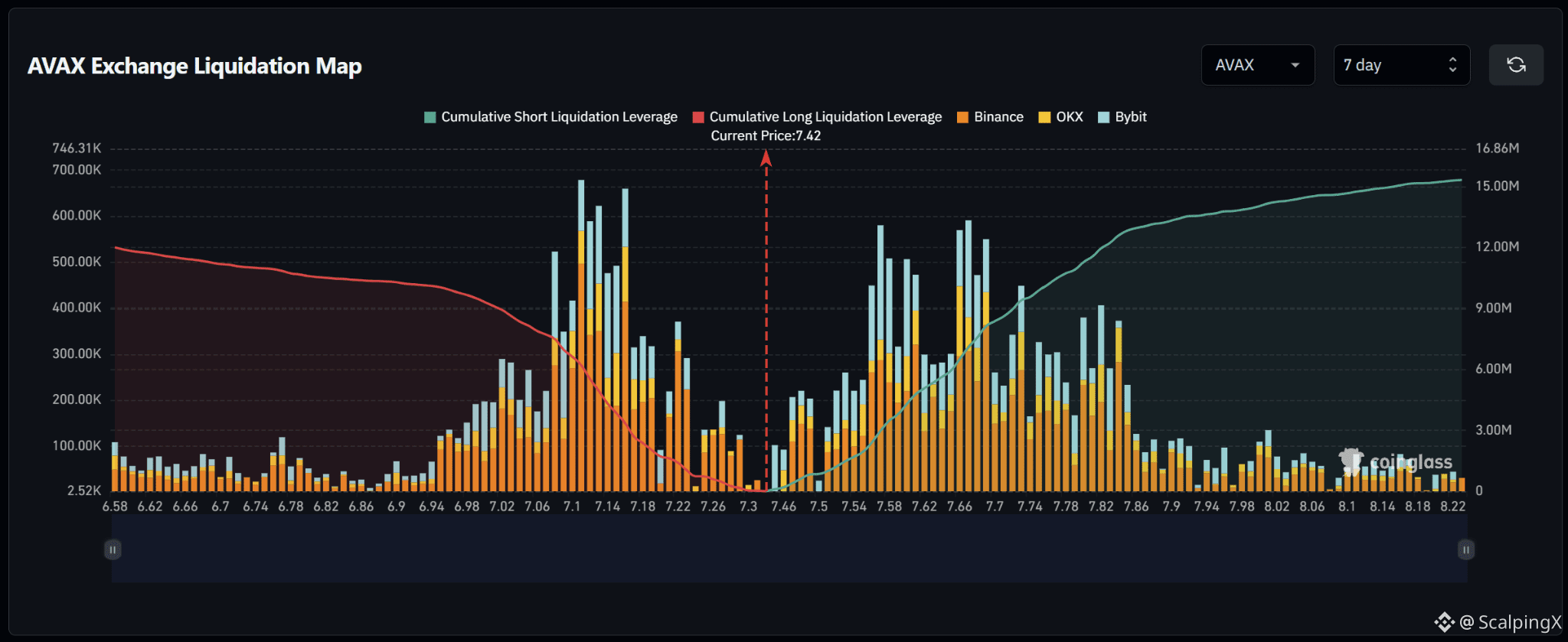Click the 7.1 price axis label
Image resolution: width=1568 pixels, height=642 pixels.
point(572,507)
